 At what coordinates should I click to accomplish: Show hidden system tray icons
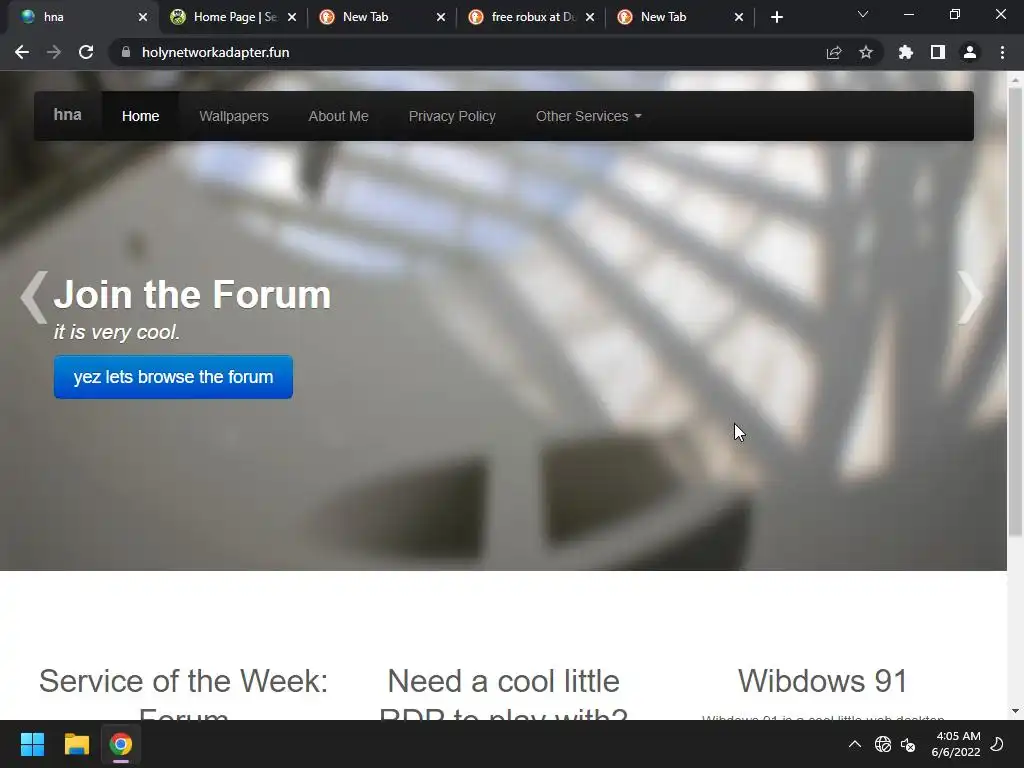point(854,744)
